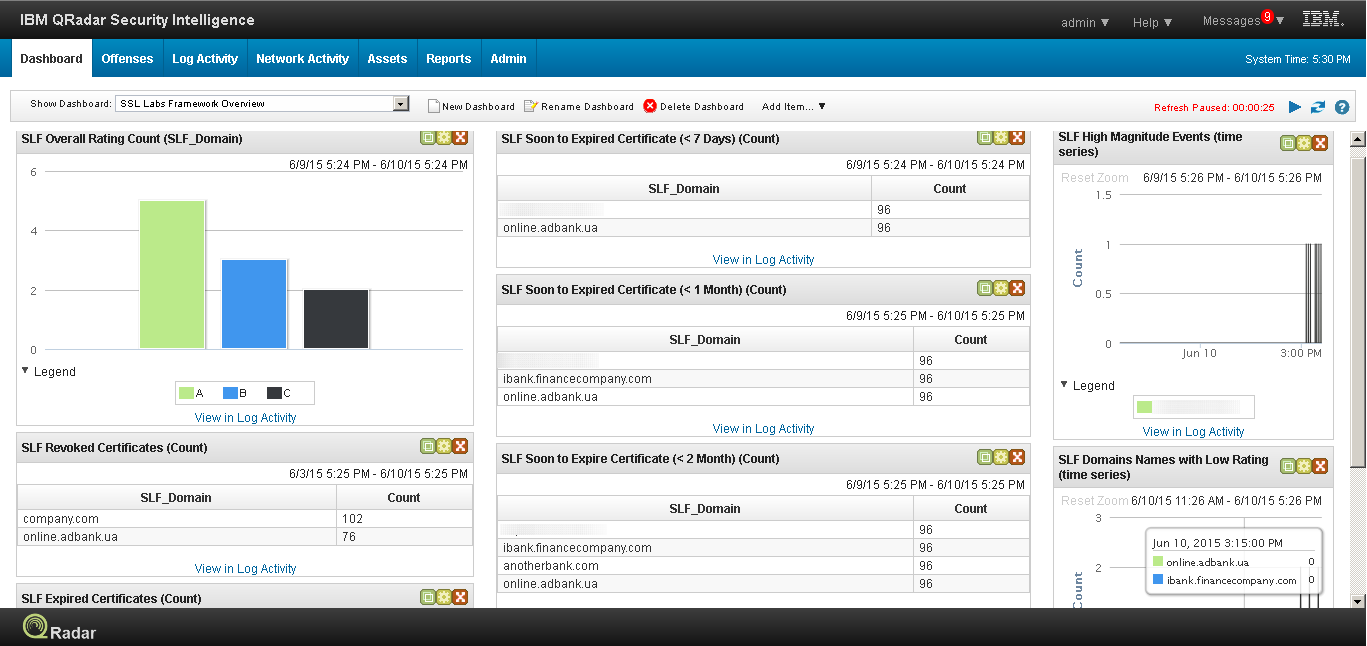Screen dimensions: 1367x646
Task: Open the admin user dropdown
Action: [x=1085, y=22]
